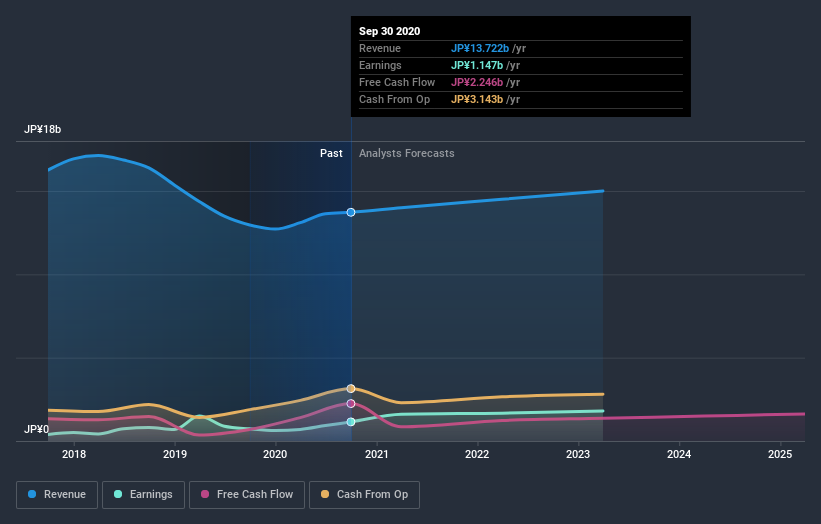Viewport: 821px width, 524px height.
Task: Click the 2019 x-axis label
Action: [x=175, y=454]
